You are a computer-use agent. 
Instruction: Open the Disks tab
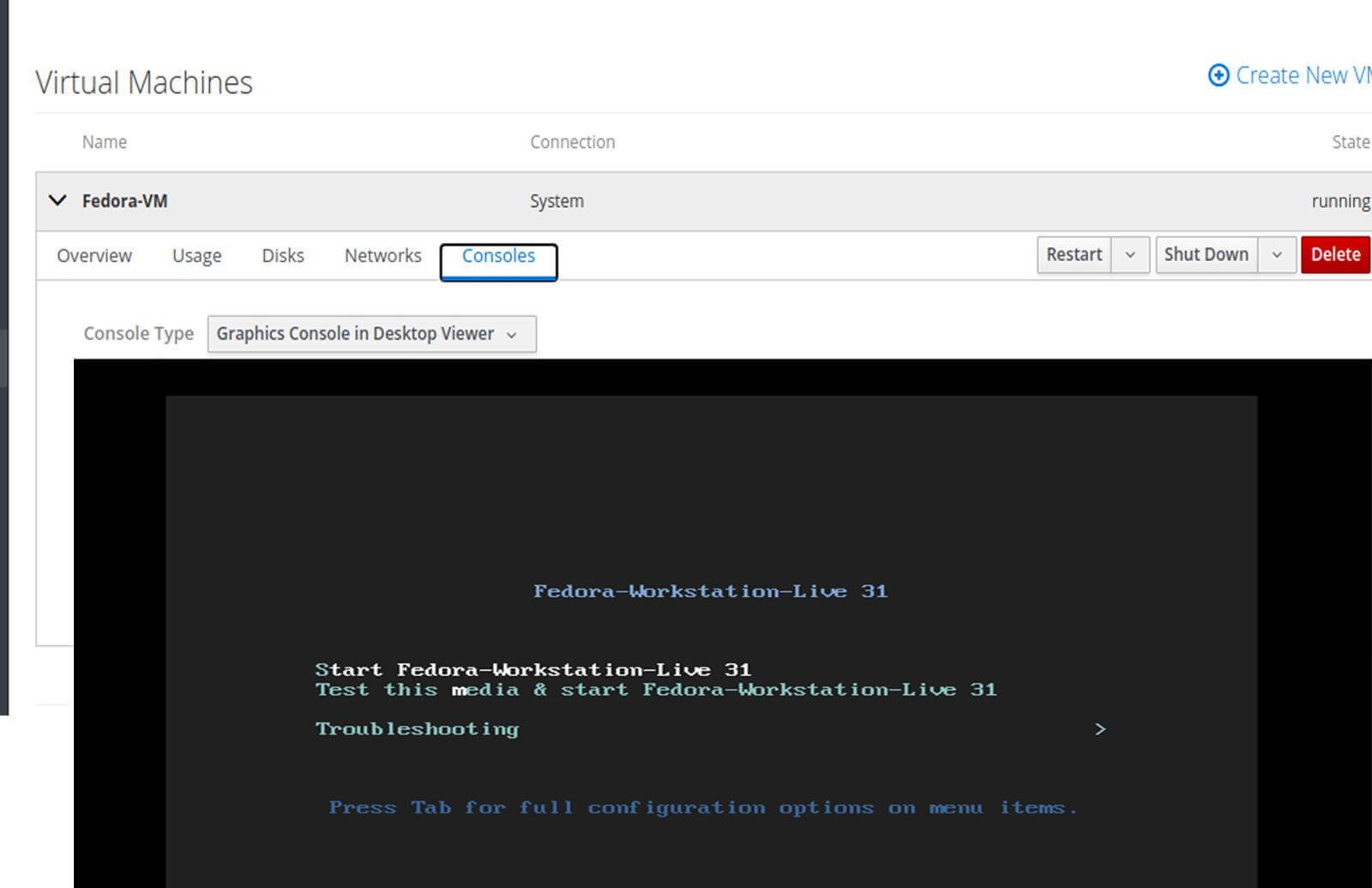tap(283, 256)
